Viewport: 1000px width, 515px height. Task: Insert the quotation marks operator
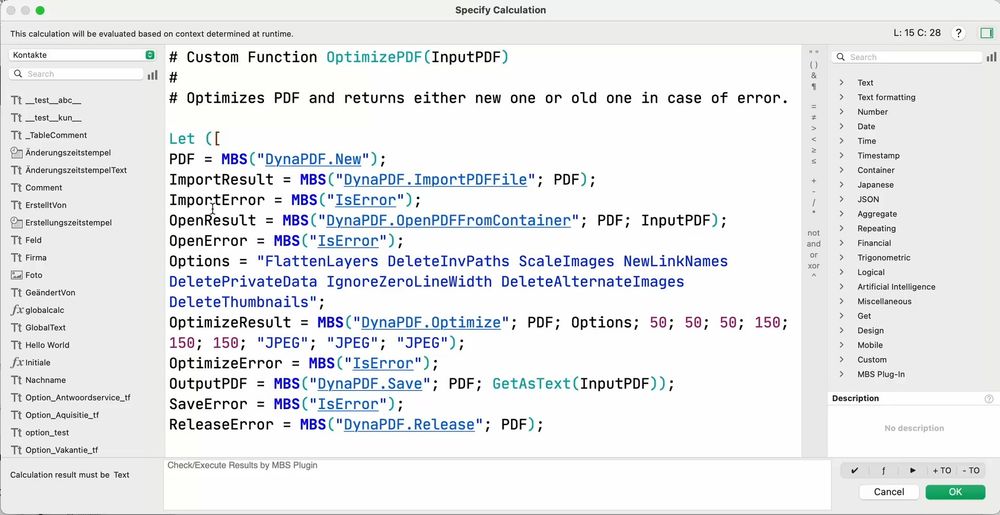814,52
